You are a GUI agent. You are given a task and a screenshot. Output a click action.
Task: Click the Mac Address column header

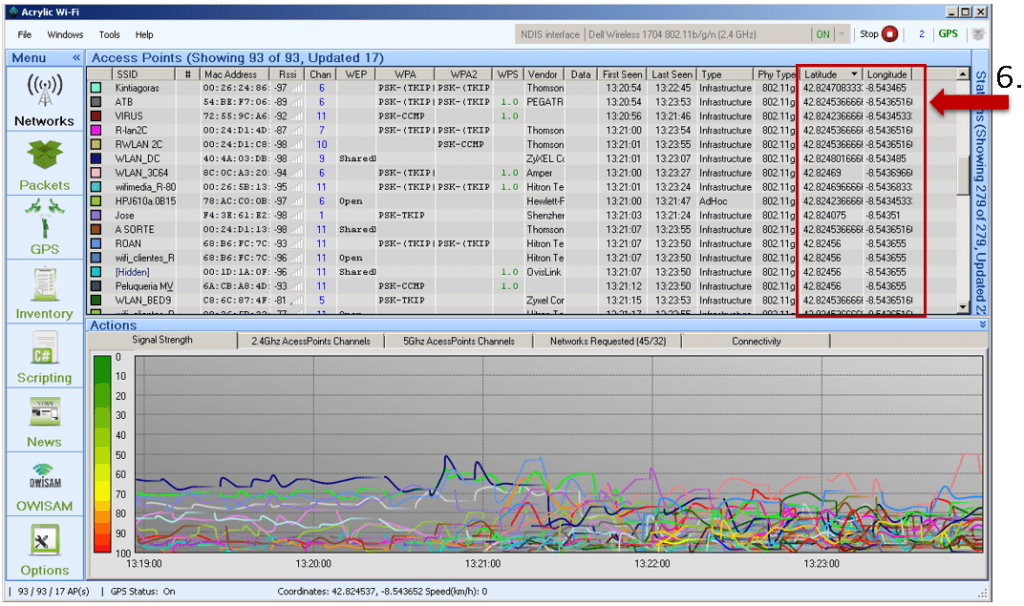(234, 74)
